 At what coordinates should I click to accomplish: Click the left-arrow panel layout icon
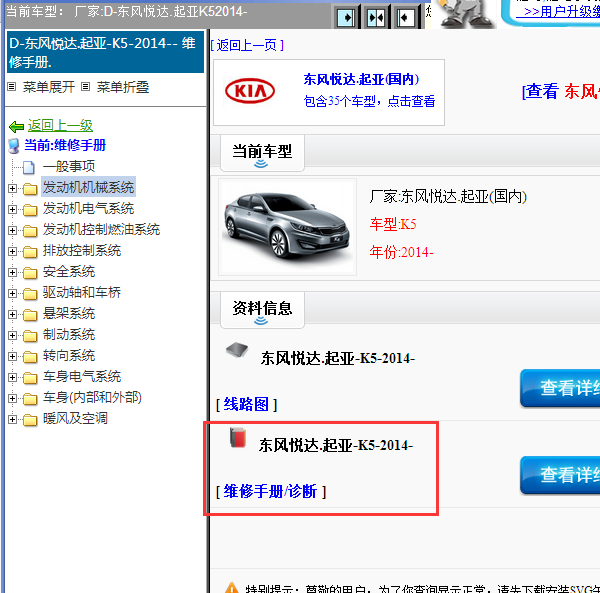coord(405,17)
